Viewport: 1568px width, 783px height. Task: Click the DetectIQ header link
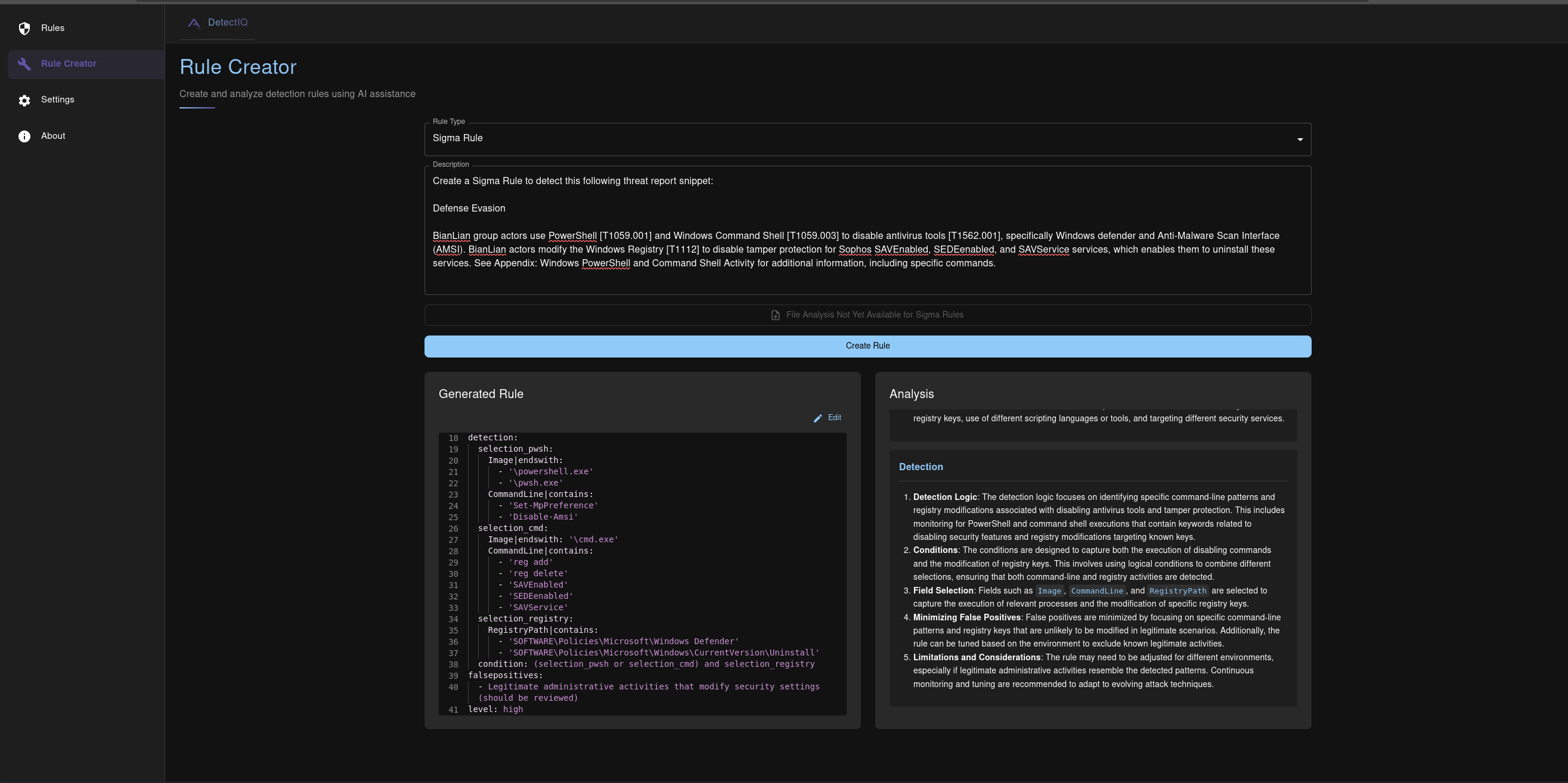click(228, 23)
